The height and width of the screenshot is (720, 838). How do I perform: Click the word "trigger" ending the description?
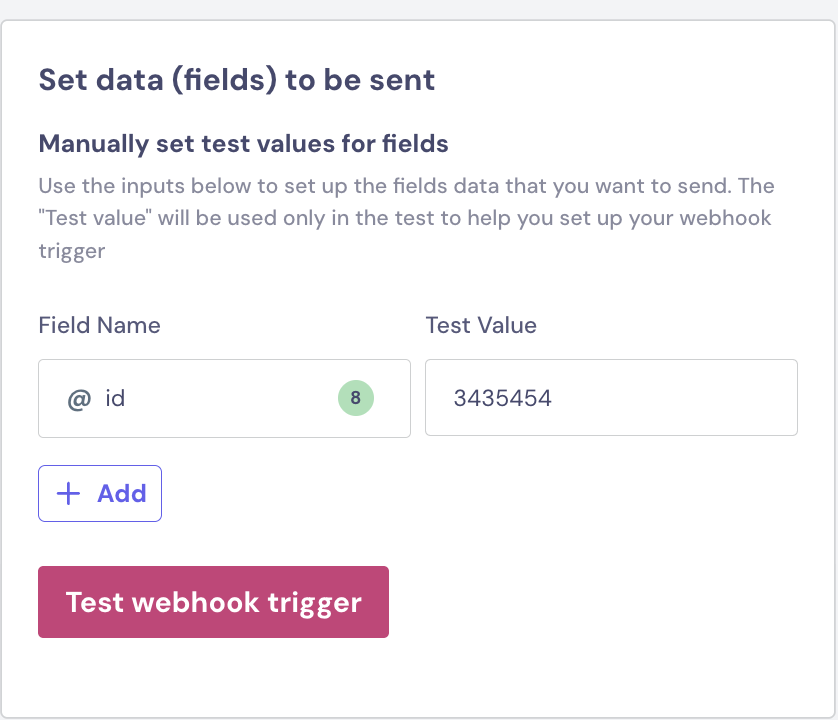click(x=71, y=251)
